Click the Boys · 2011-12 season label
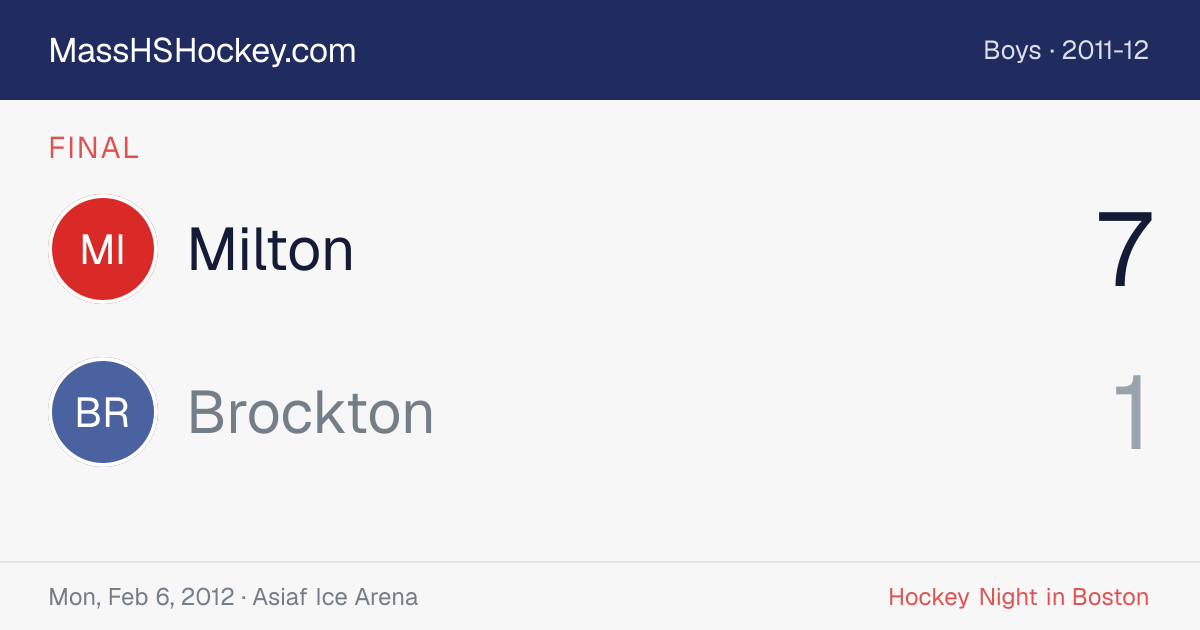Image resolution: width=1200 pixels, height=630 pixels. 1066,50
